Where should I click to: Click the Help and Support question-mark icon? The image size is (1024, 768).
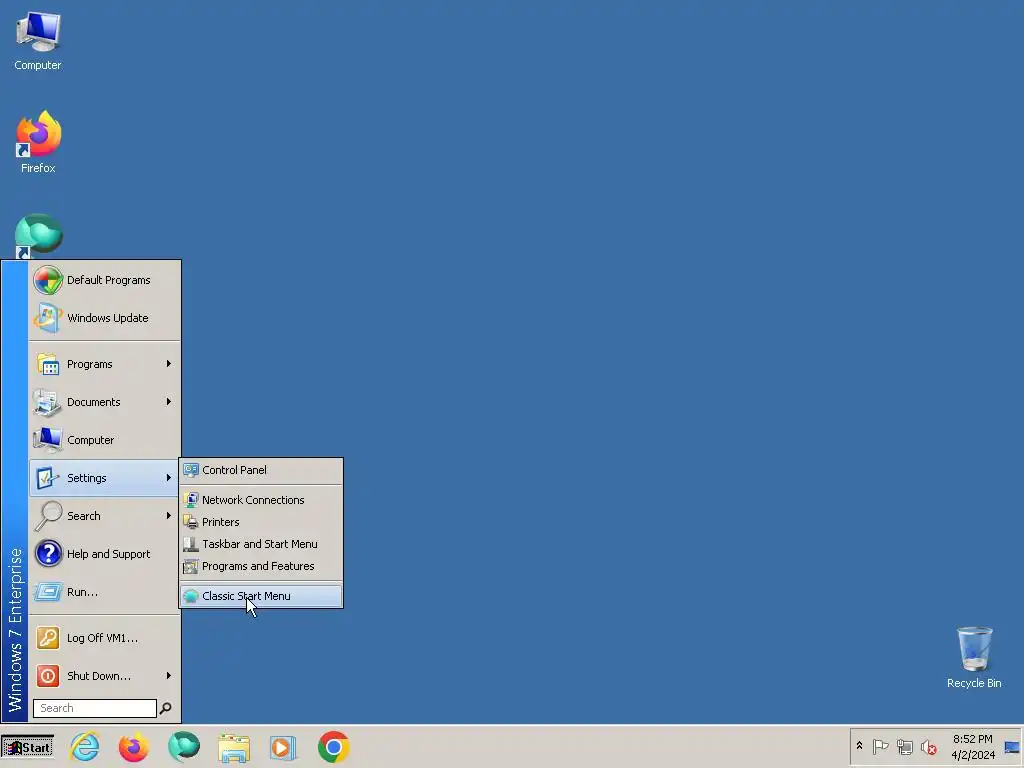(48, 554)
